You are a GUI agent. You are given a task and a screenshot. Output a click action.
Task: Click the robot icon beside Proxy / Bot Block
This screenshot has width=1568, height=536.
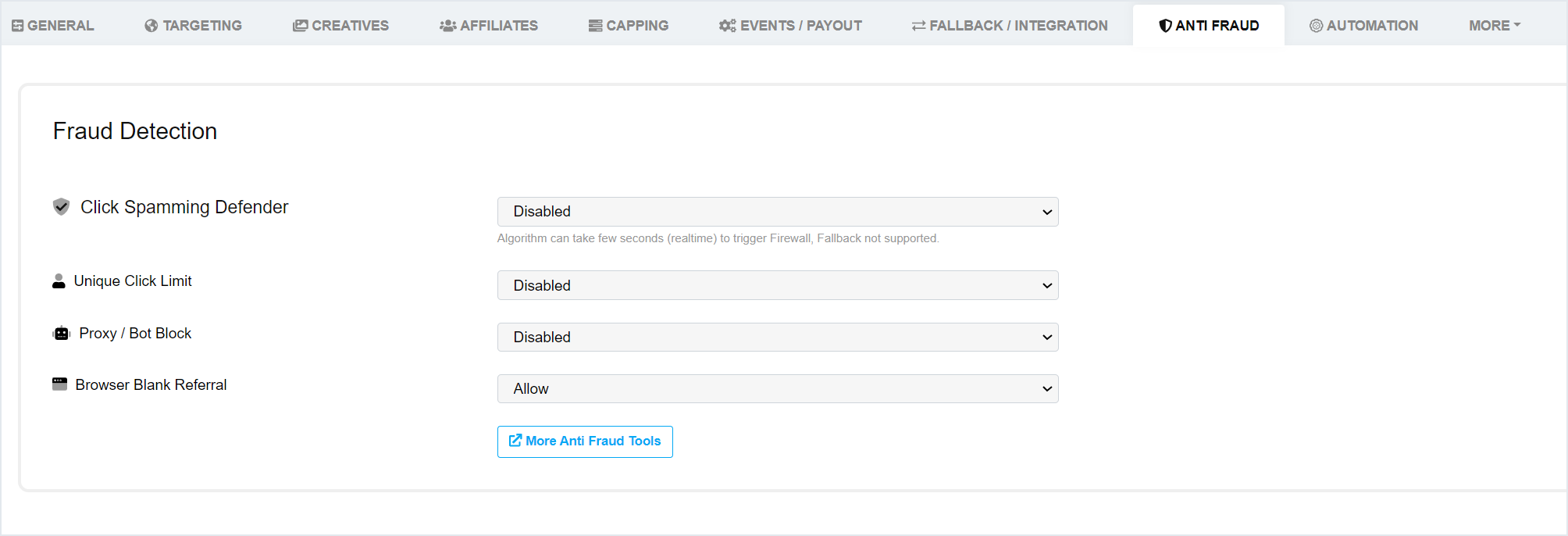coord(62,334)
